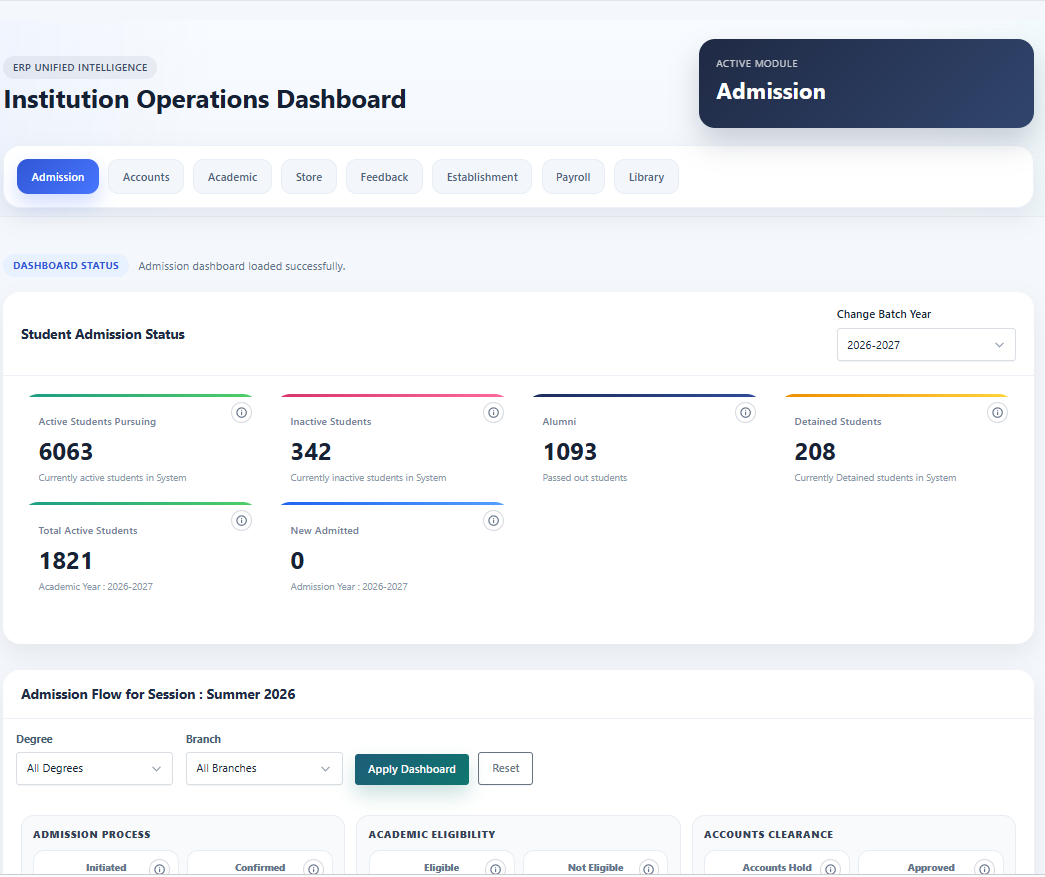Open the Payroll module tab
The width and height of the screenshot is (1045, 877).
click(573, 177)
